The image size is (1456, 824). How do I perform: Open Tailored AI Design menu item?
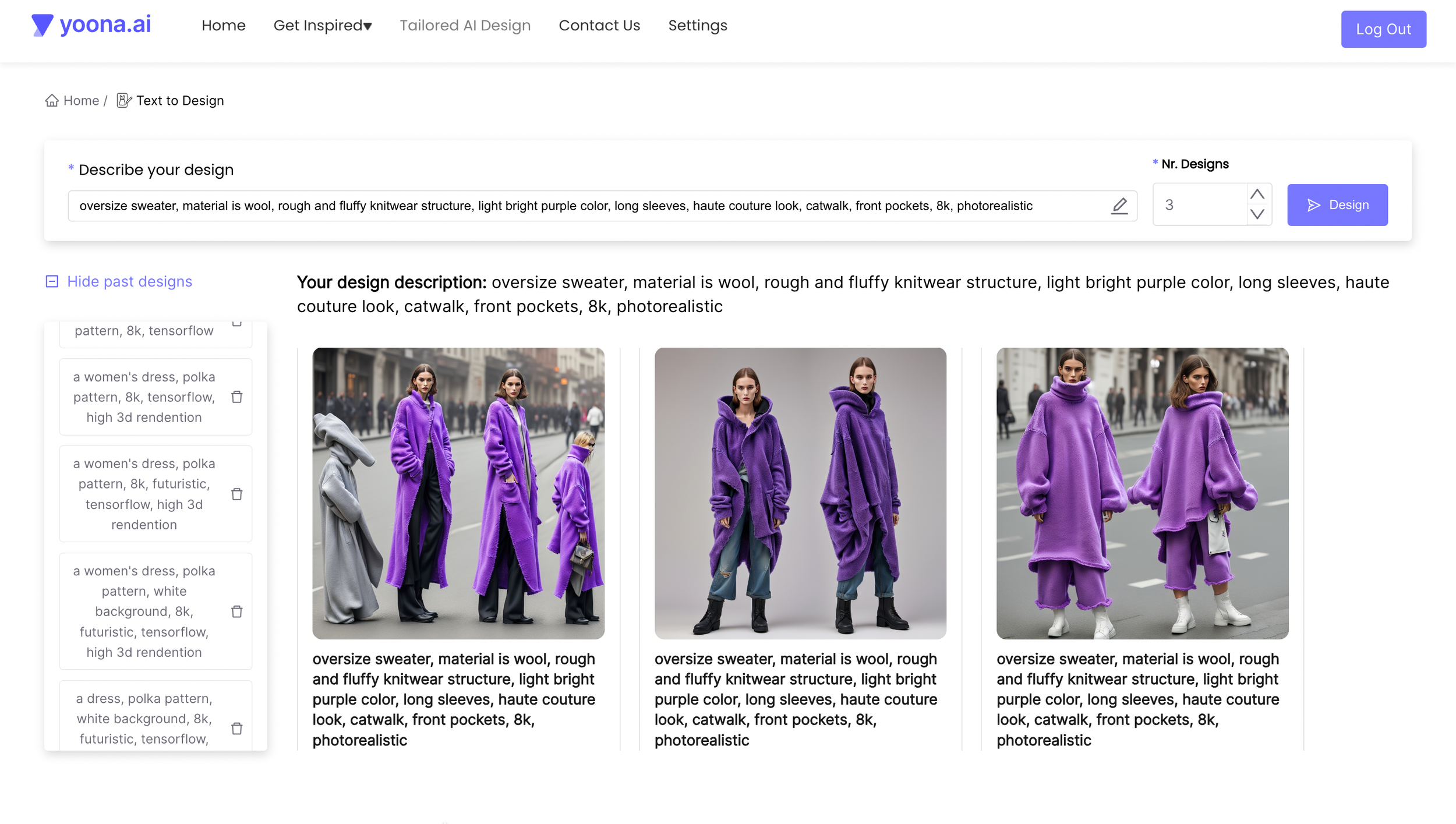coord(465,26)
